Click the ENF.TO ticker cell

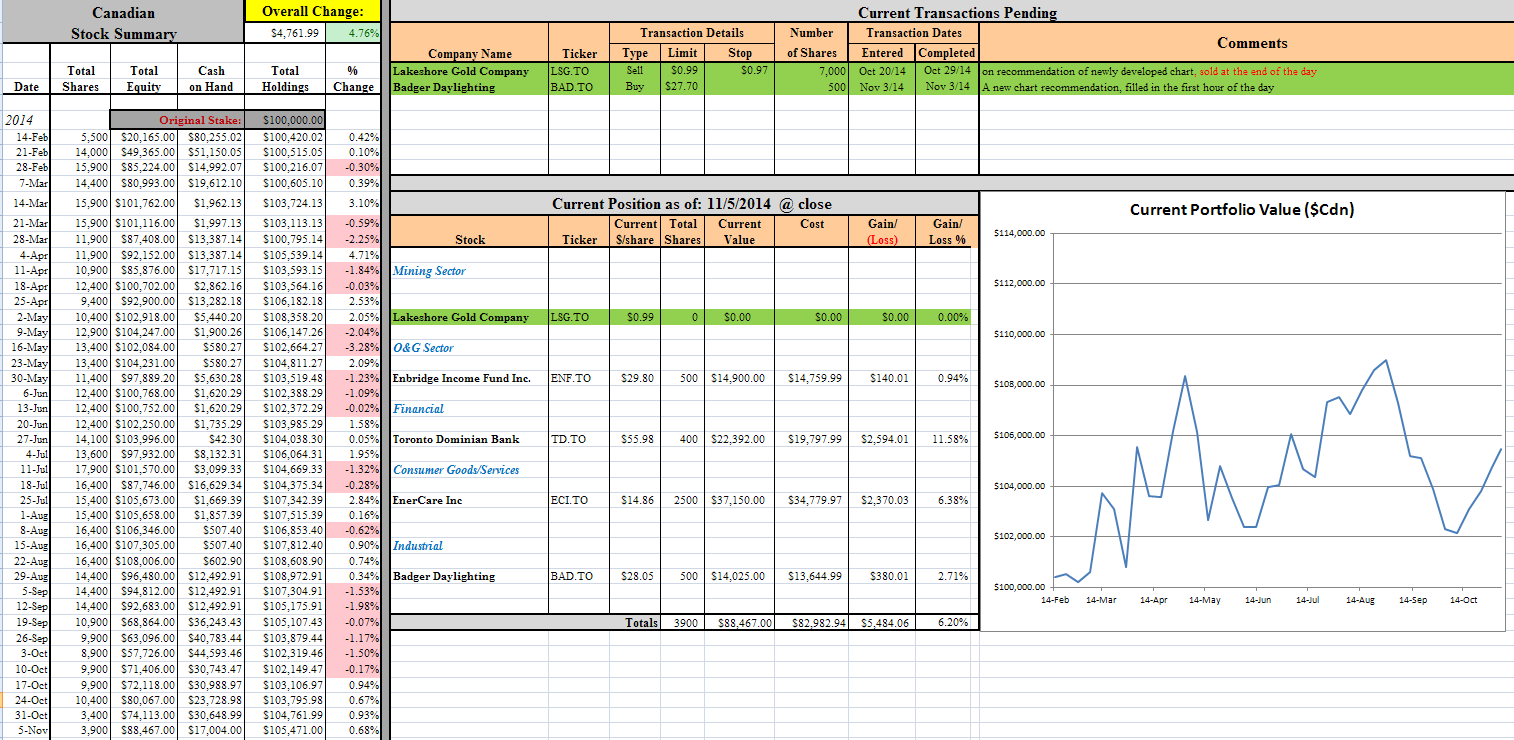click(x=580, y=378)
